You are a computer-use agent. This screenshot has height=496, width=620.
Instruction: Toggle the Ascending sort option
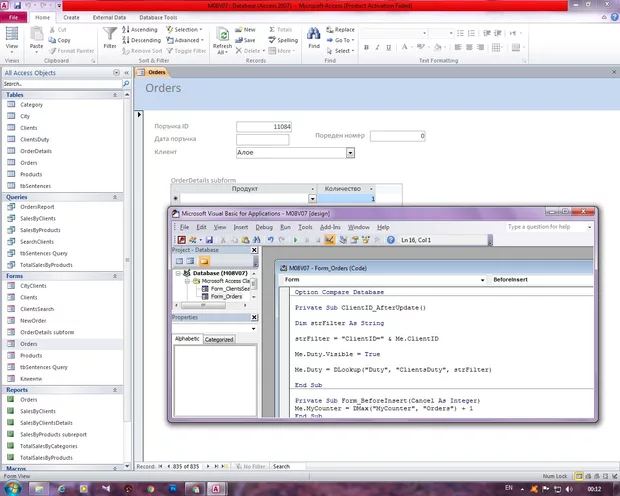coord(140,30)
